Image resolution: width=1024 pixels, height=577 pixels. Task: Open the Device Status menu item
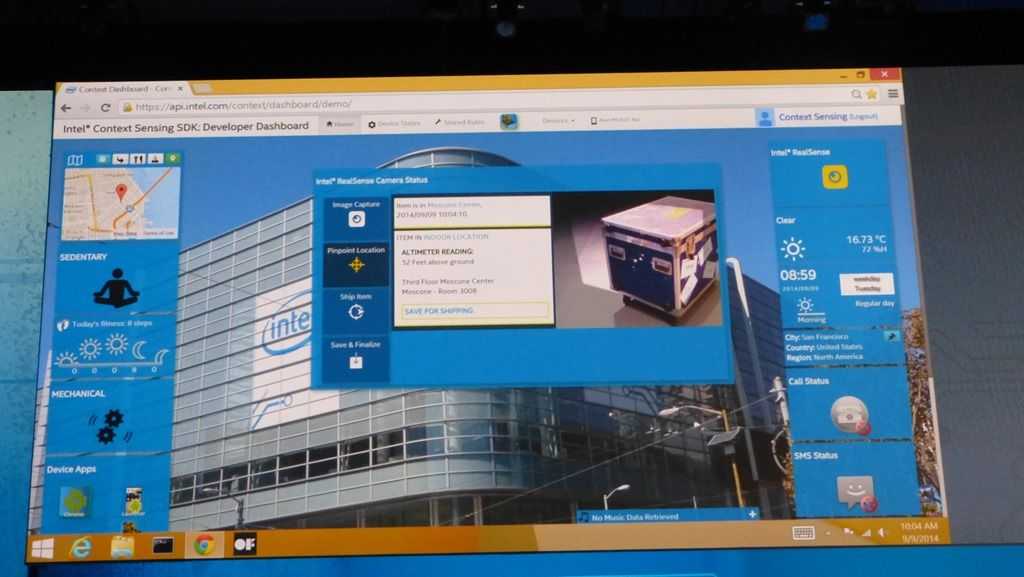click(394, 123)
